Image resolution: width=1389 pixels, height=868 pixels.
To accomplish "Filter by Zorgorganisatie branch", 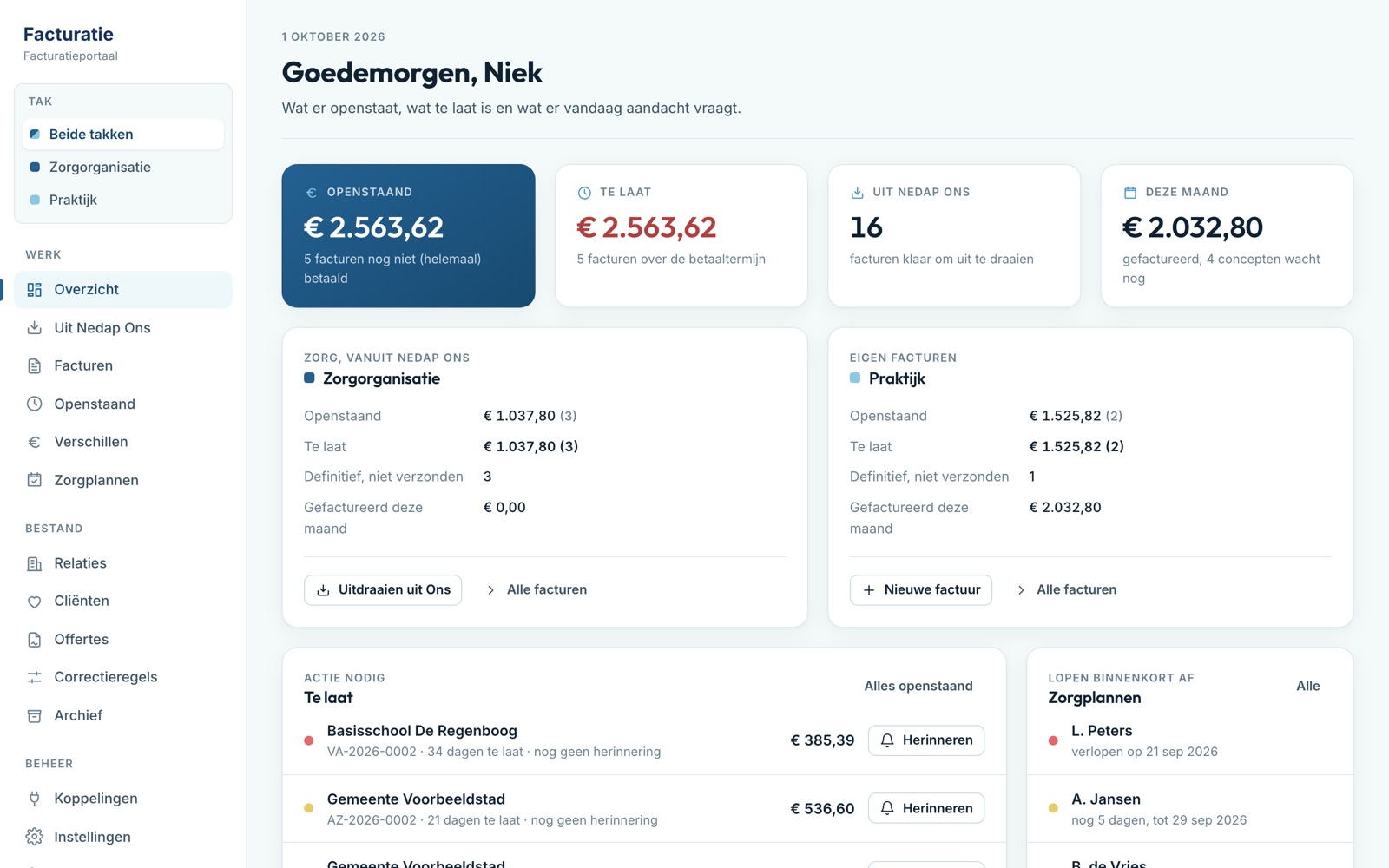I will coord(123,168).
